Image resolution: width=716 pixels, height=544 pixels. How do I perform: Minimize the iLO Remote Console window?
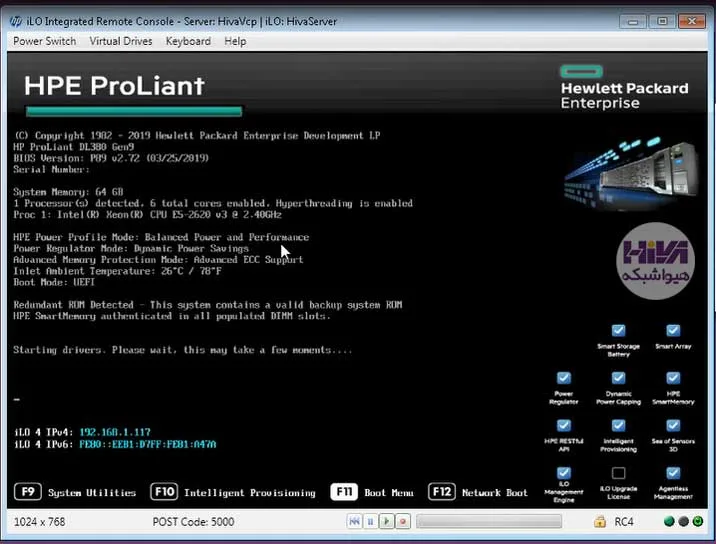click(633, 21)
